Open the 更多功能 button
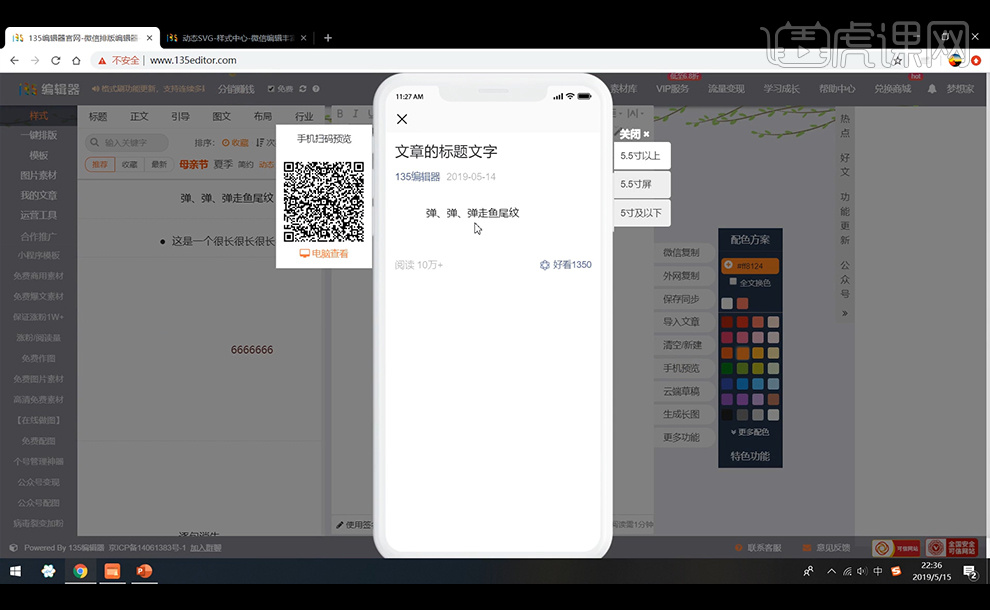The width and height of the screenshot is (990, 610). click(x=681, y=438)
